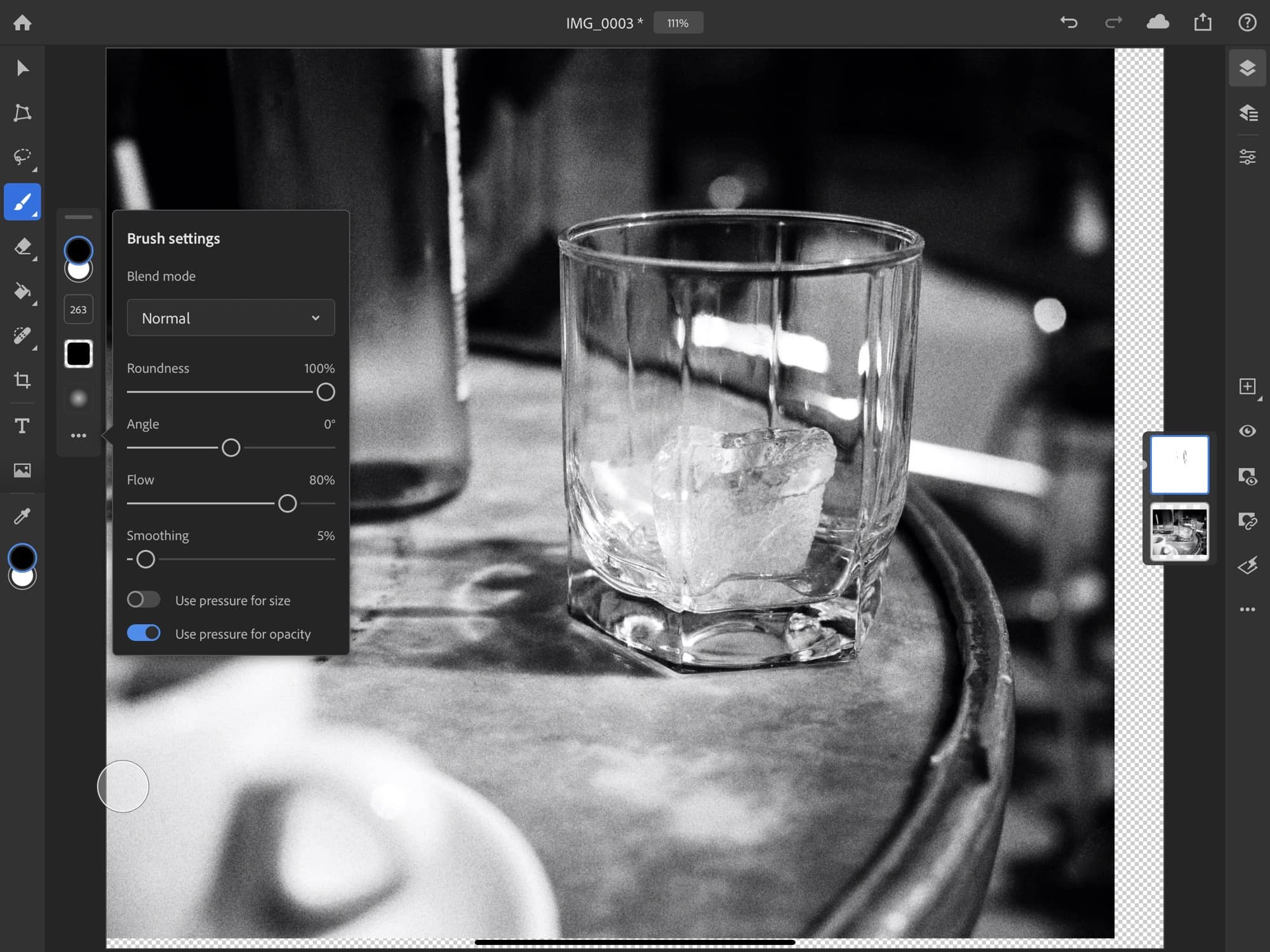Go to the Home screen
1270x952 pixels.
(x=23, y=22)
